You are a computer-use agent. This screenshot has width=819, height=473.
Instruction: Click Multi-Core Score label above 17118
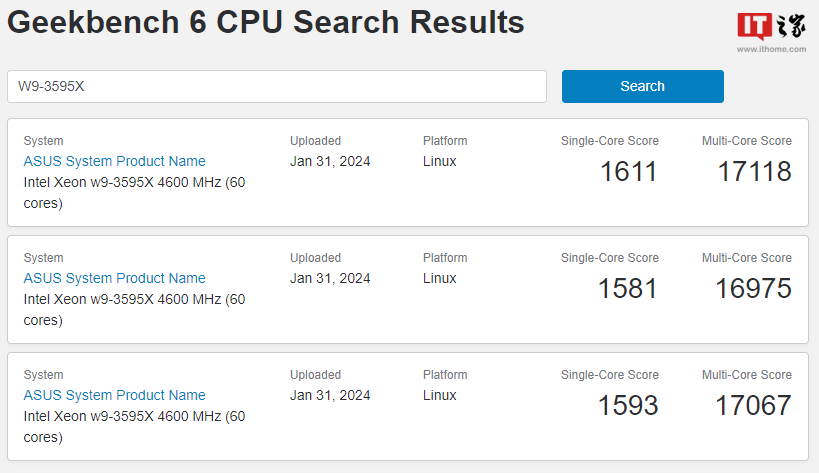747,141
